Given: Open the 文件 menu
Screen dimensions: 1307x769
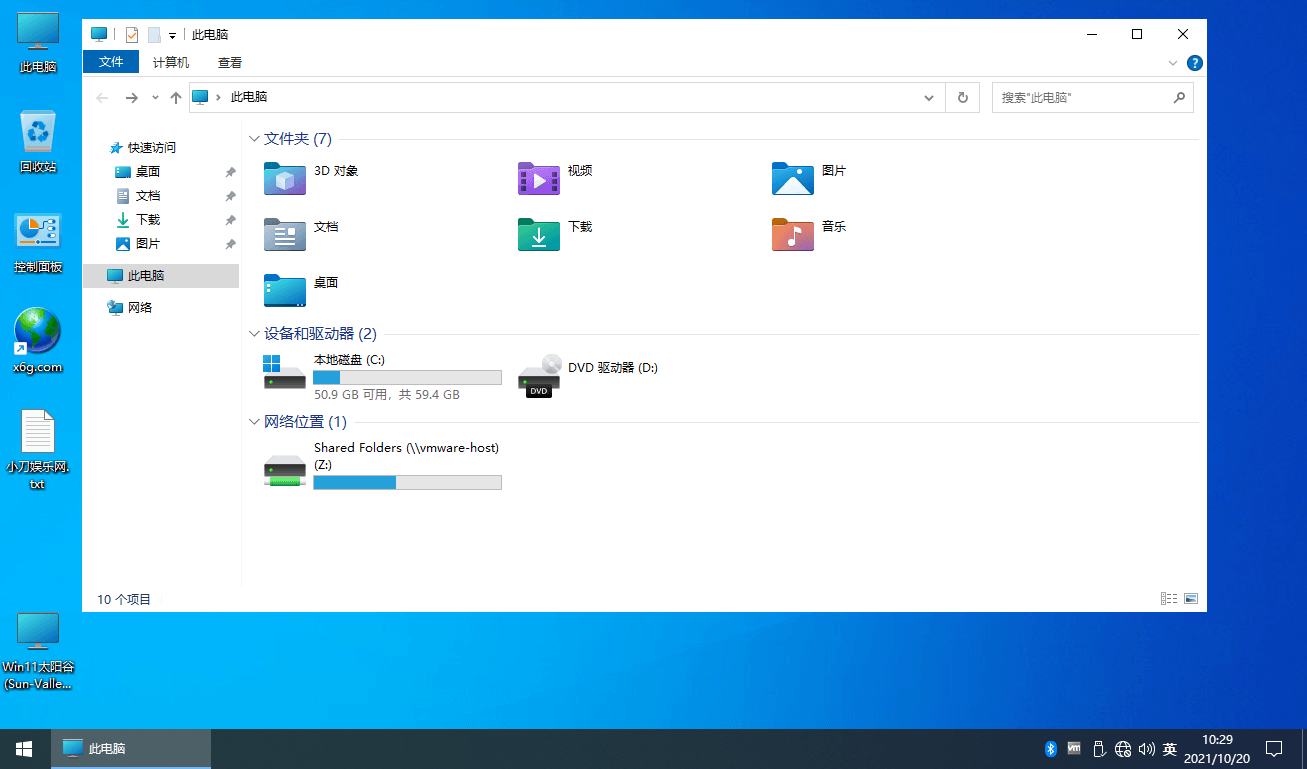Looking at the screenshot, I should (x=110, y=61).
